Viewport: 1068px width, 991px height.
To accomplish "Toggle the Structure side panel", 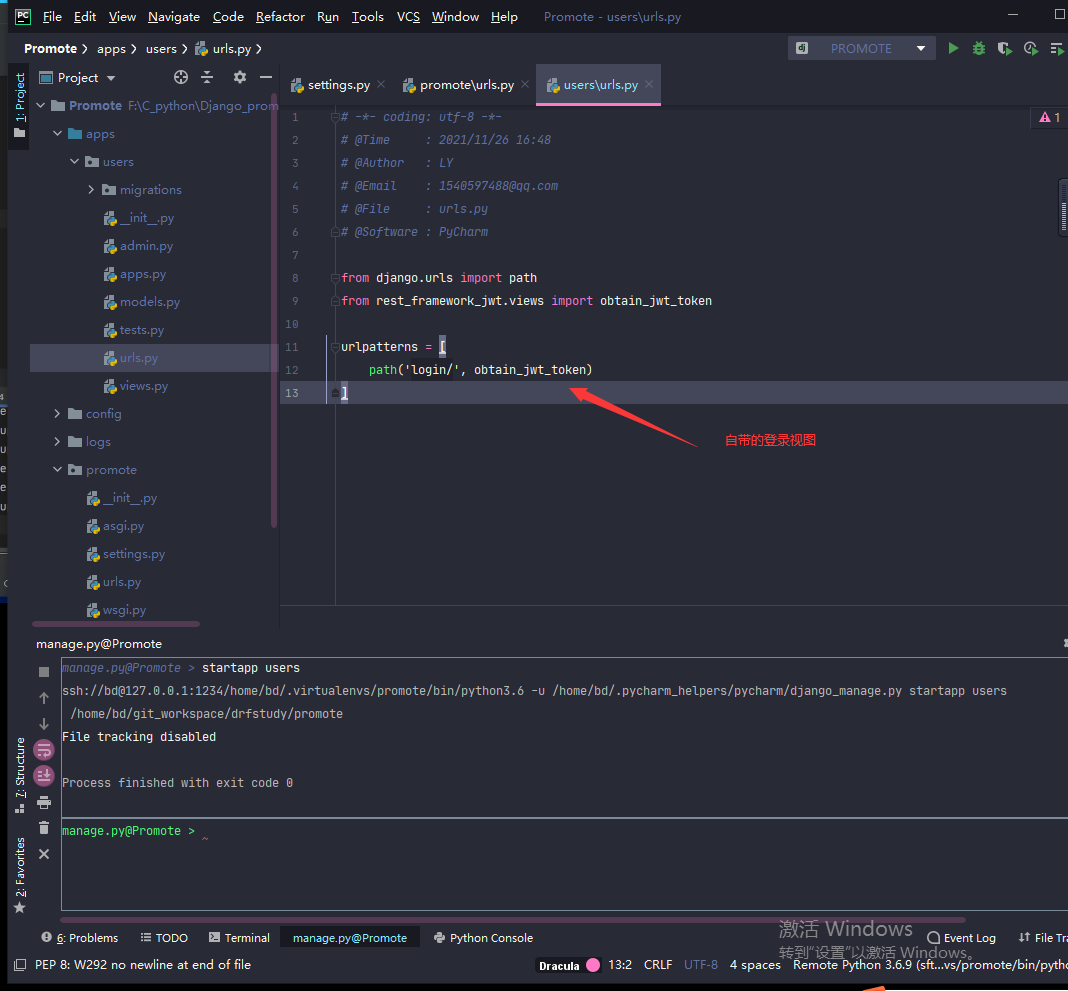I will click(x=20, y=774).
